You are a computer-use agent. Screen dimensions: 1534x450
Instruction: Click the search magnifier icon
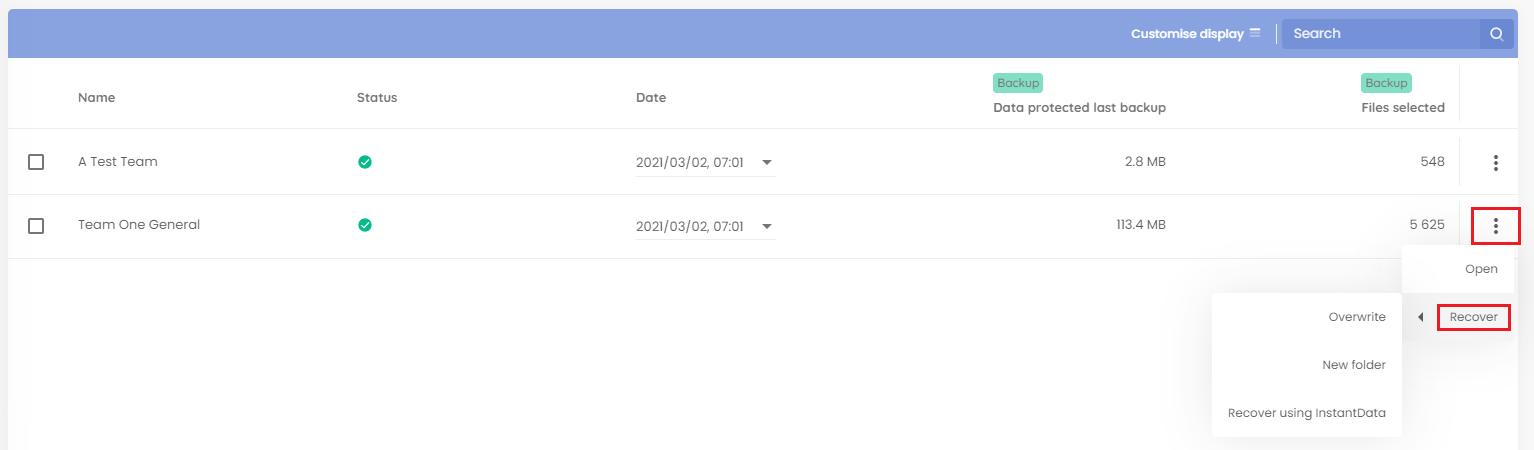click(1496, 33)
